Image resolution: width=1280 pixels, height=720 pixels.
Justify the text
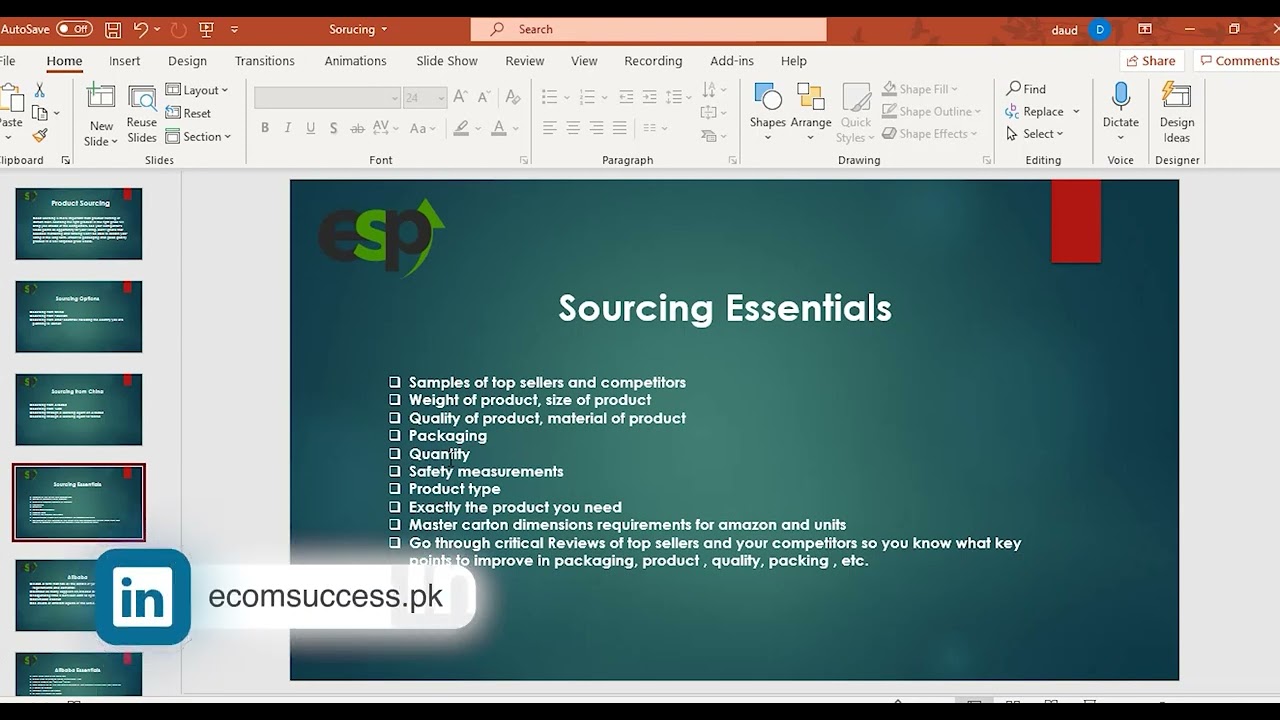coord(619,128)
